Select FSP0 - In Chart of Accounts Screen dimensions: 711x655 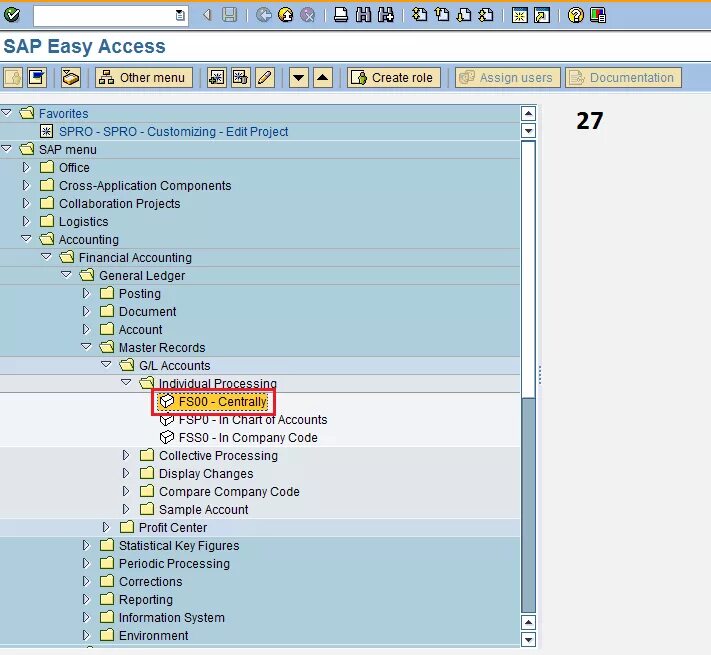[253, 420]
